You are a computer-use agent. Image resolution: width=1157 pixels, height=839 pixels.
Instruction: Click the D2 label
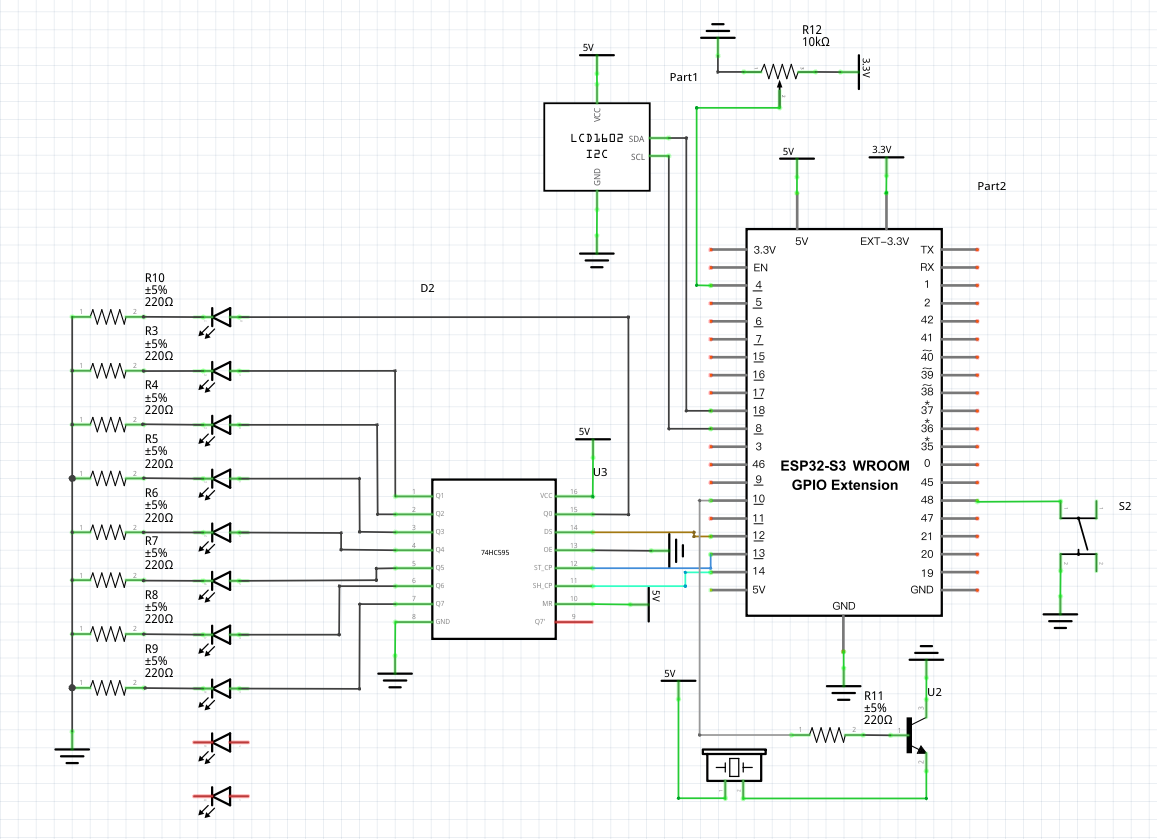427,288
